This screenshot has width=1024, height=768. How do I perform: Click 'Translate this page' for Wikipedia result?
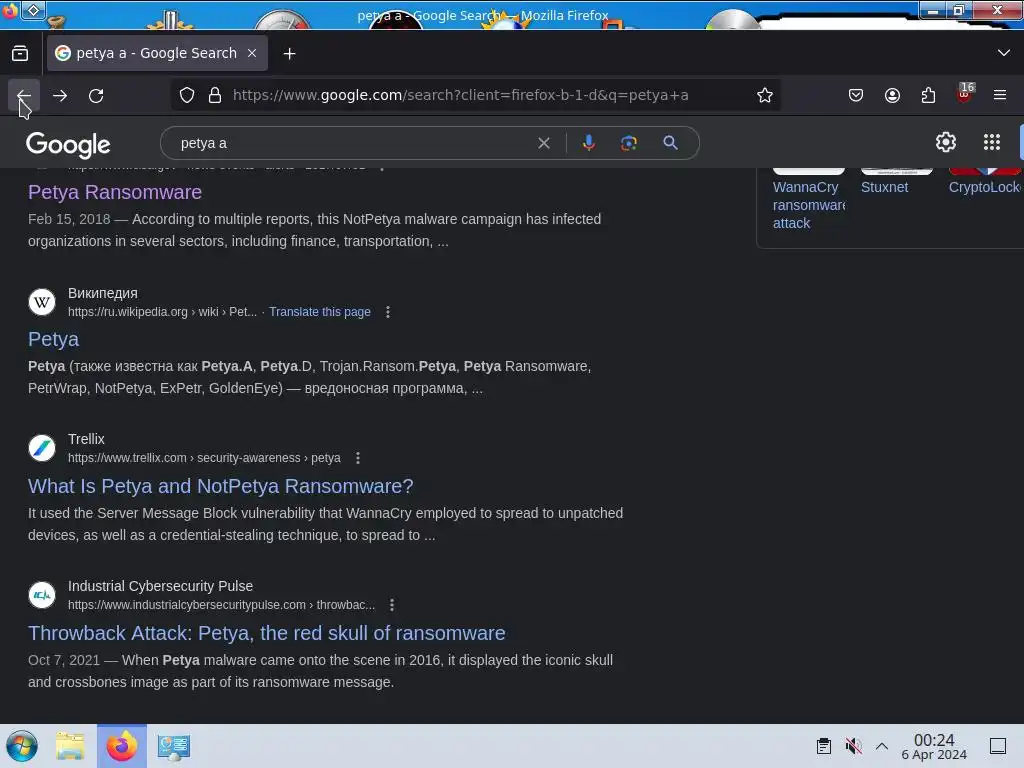(320, 312)
